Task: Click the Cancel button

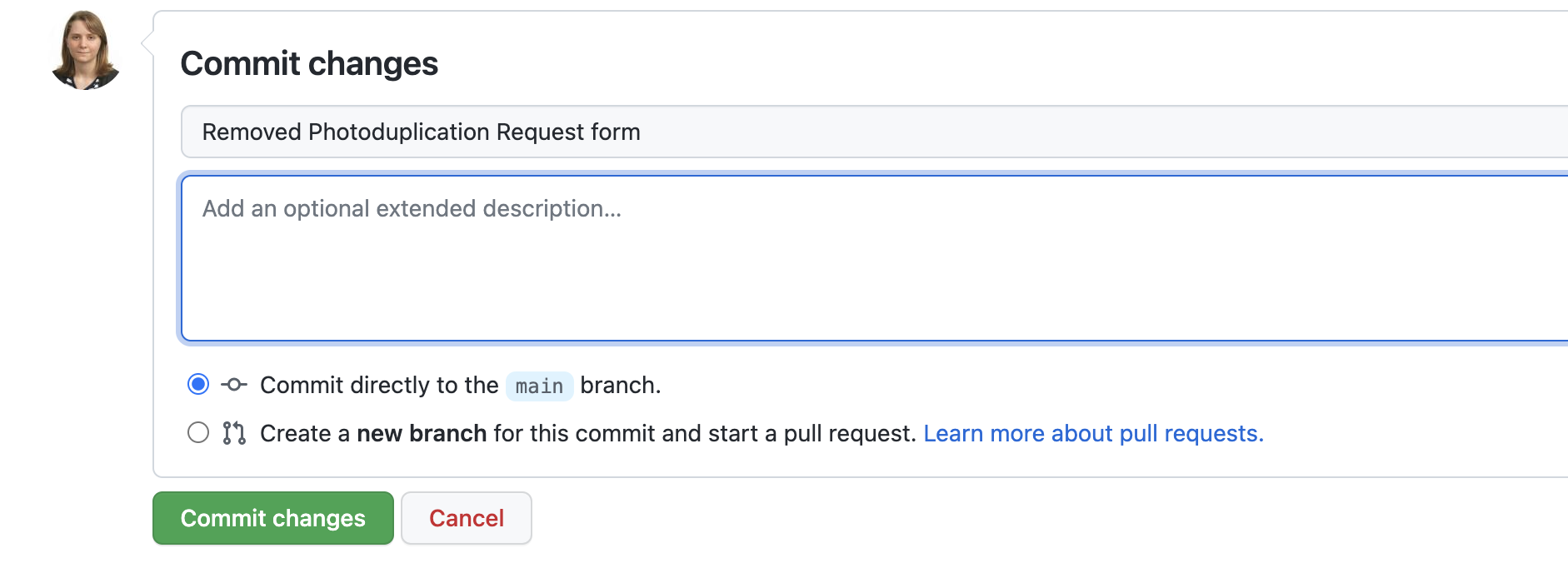Action: pos(466,517)
